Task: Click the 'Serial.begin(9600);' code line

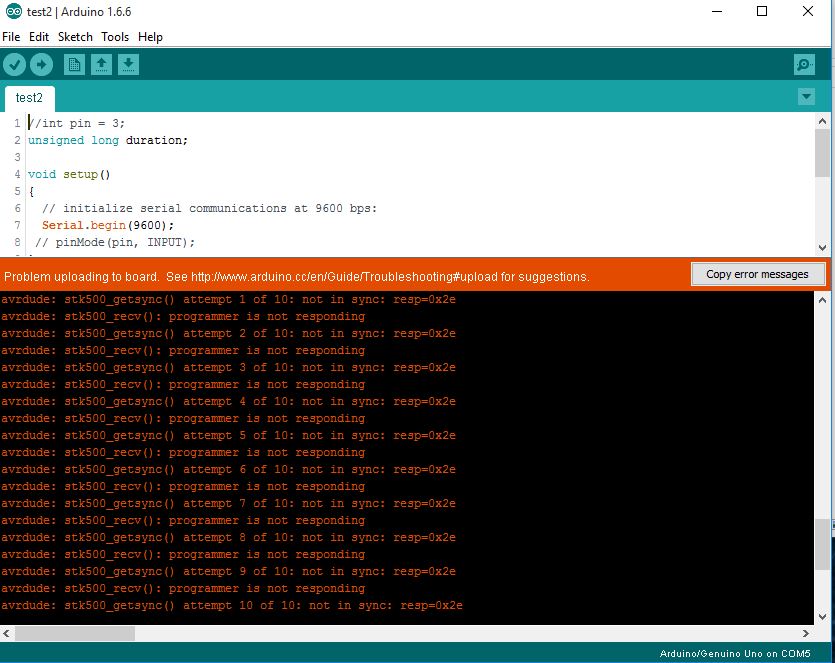Action: coord(108,225)
